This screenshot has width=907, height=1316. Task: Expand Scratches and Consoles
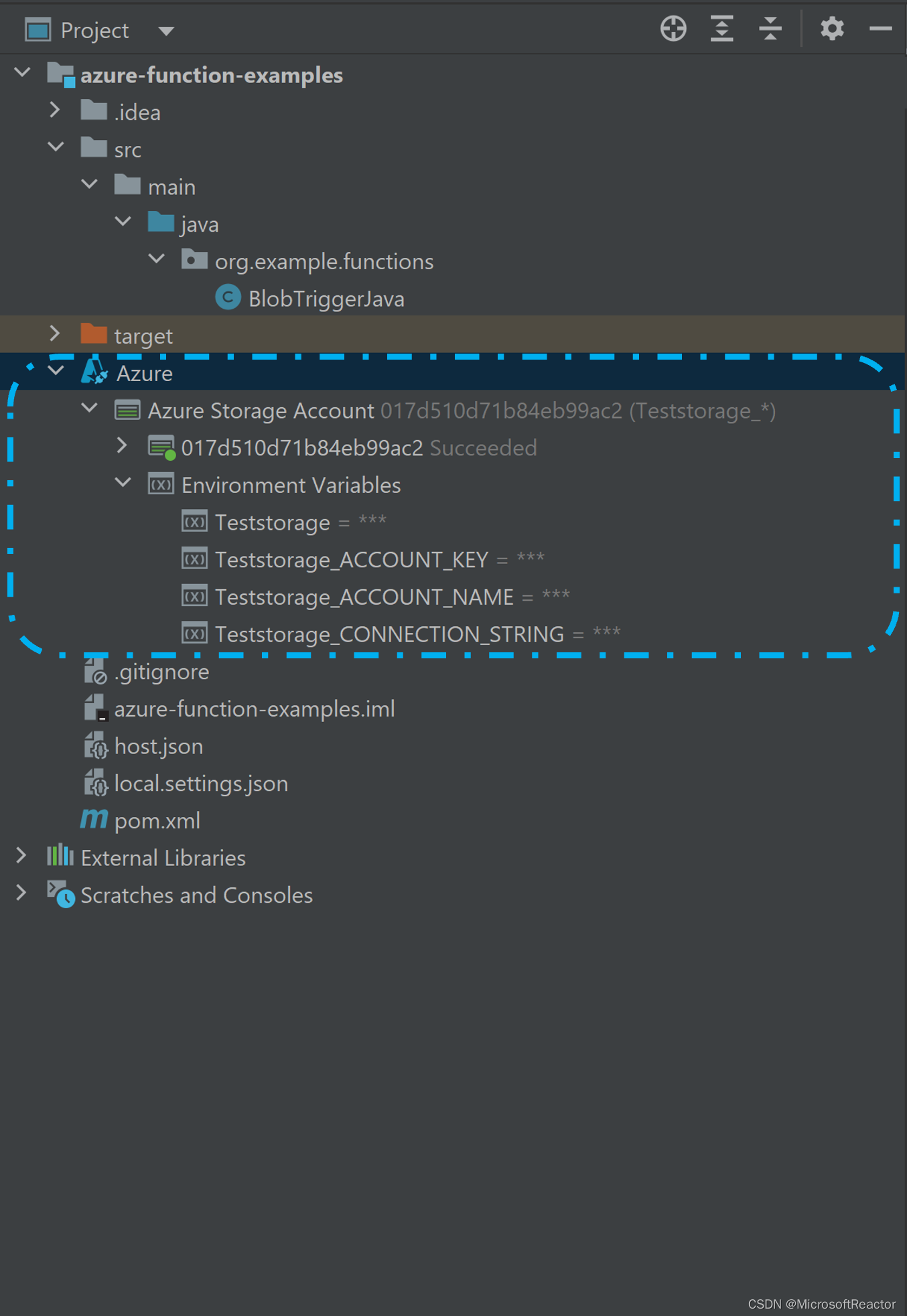pos(21,893)
